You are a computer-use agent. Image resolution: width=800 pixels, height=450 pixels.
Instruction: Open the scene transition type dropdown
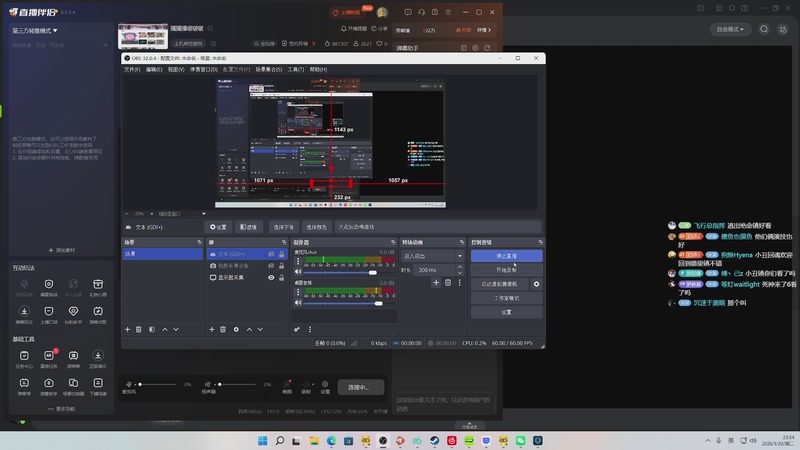pyautogui.click(x=433, y=256)
